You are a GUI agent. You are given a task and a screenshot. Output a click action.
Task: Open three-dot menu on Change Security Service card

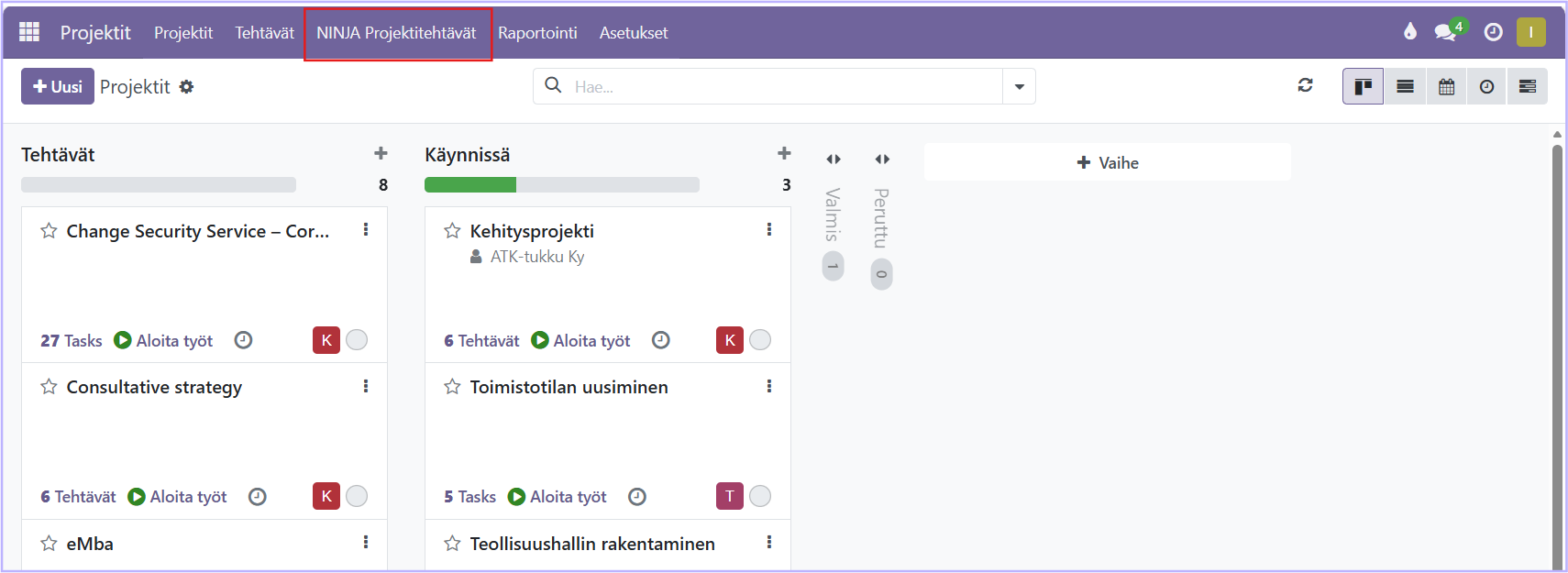point(366,230)
